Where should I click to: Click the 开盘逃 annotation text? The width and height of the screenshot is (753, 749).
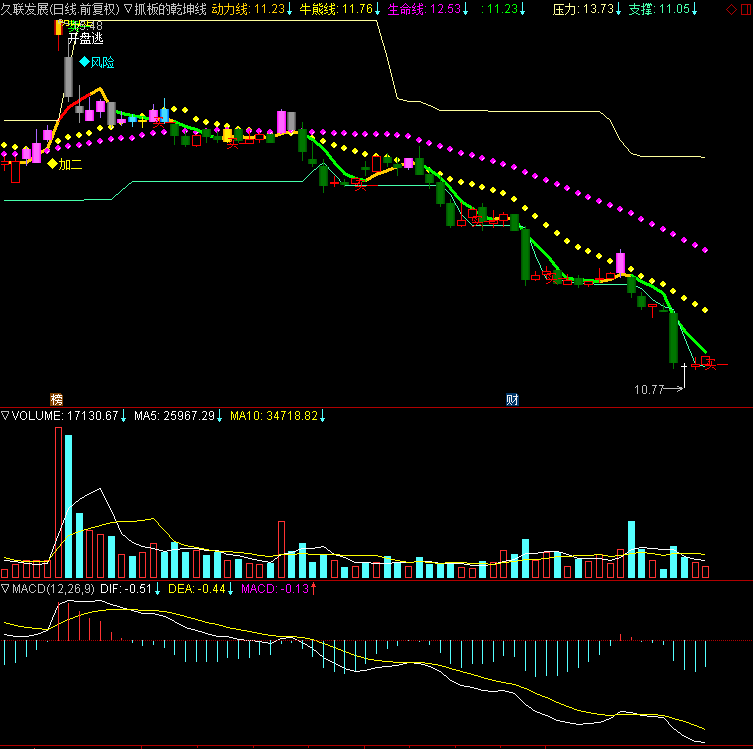(x=85, y=39)
